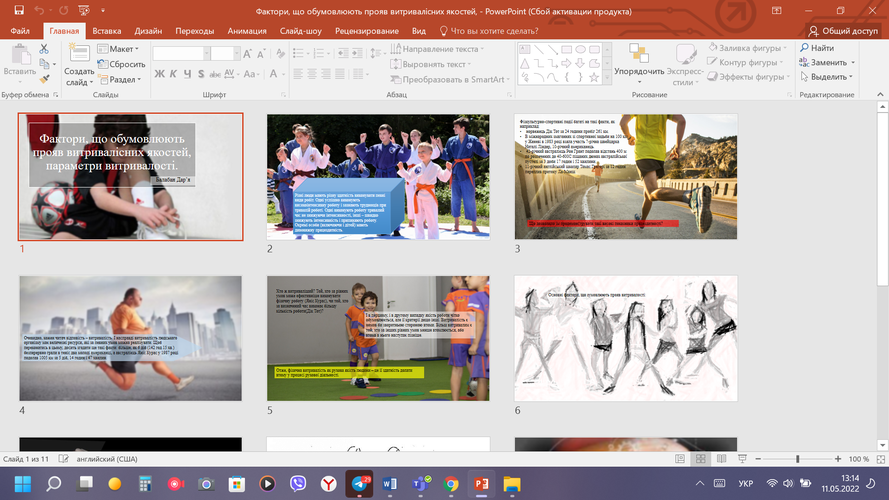Start slideshow from status bar icon
The image size is (889, 500).
pyautogui.click(x=742, y=459)
